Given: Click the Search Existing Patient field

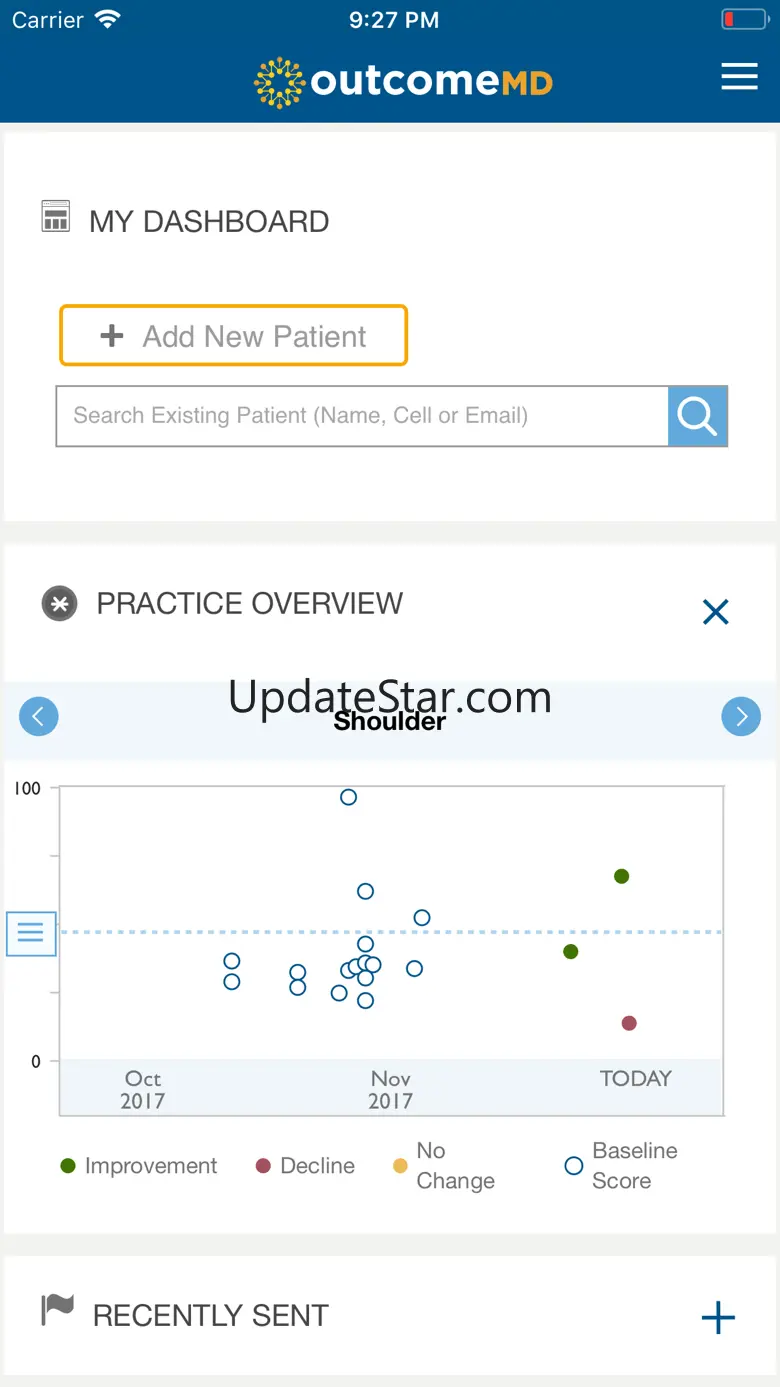Looking at the screenshot, I should (x=362, y=416).
